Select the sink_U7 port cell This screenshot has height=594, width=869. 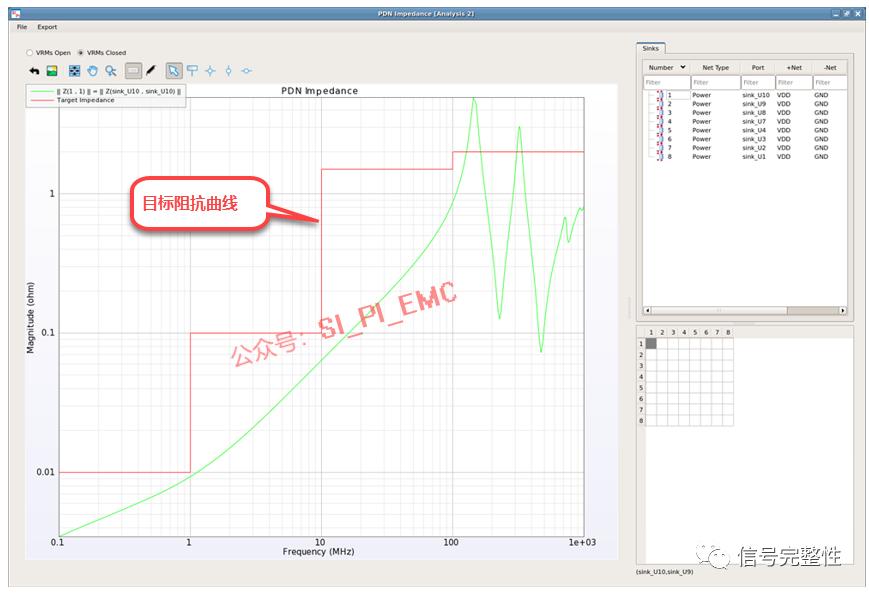(754, 121)
